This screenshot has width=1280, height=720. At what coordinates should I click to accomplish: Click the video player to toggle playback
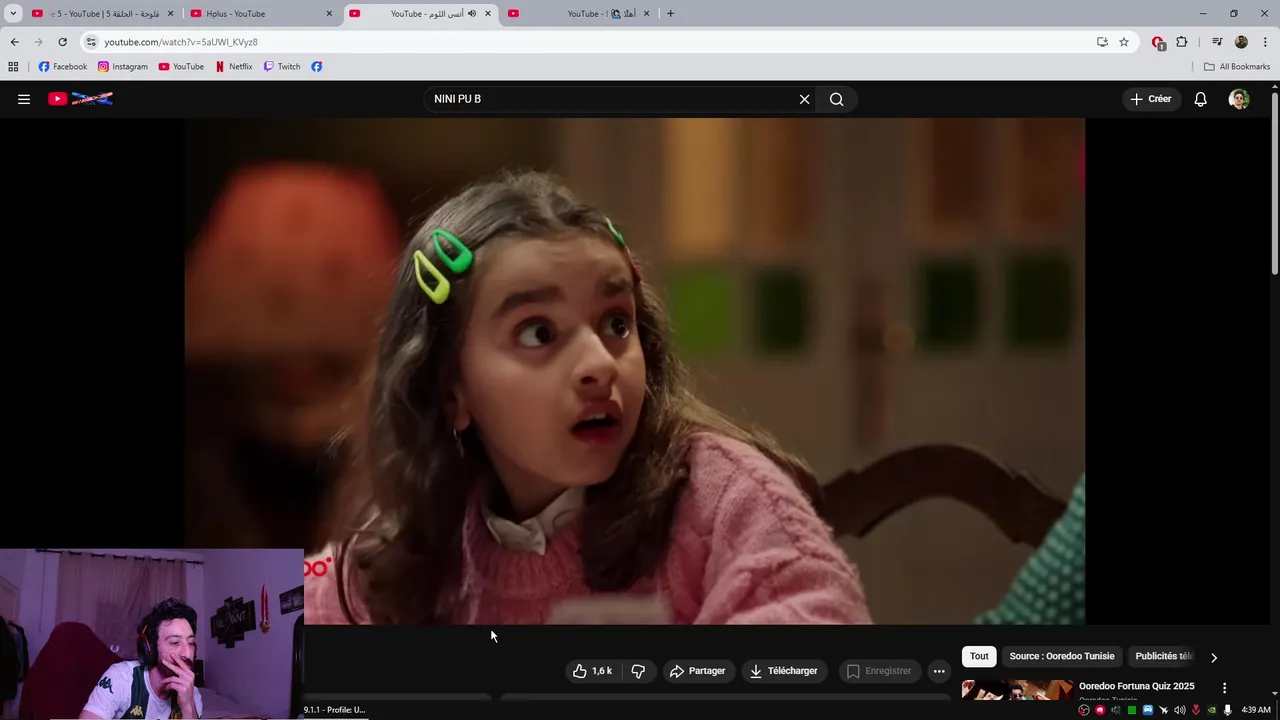[634, 371]
